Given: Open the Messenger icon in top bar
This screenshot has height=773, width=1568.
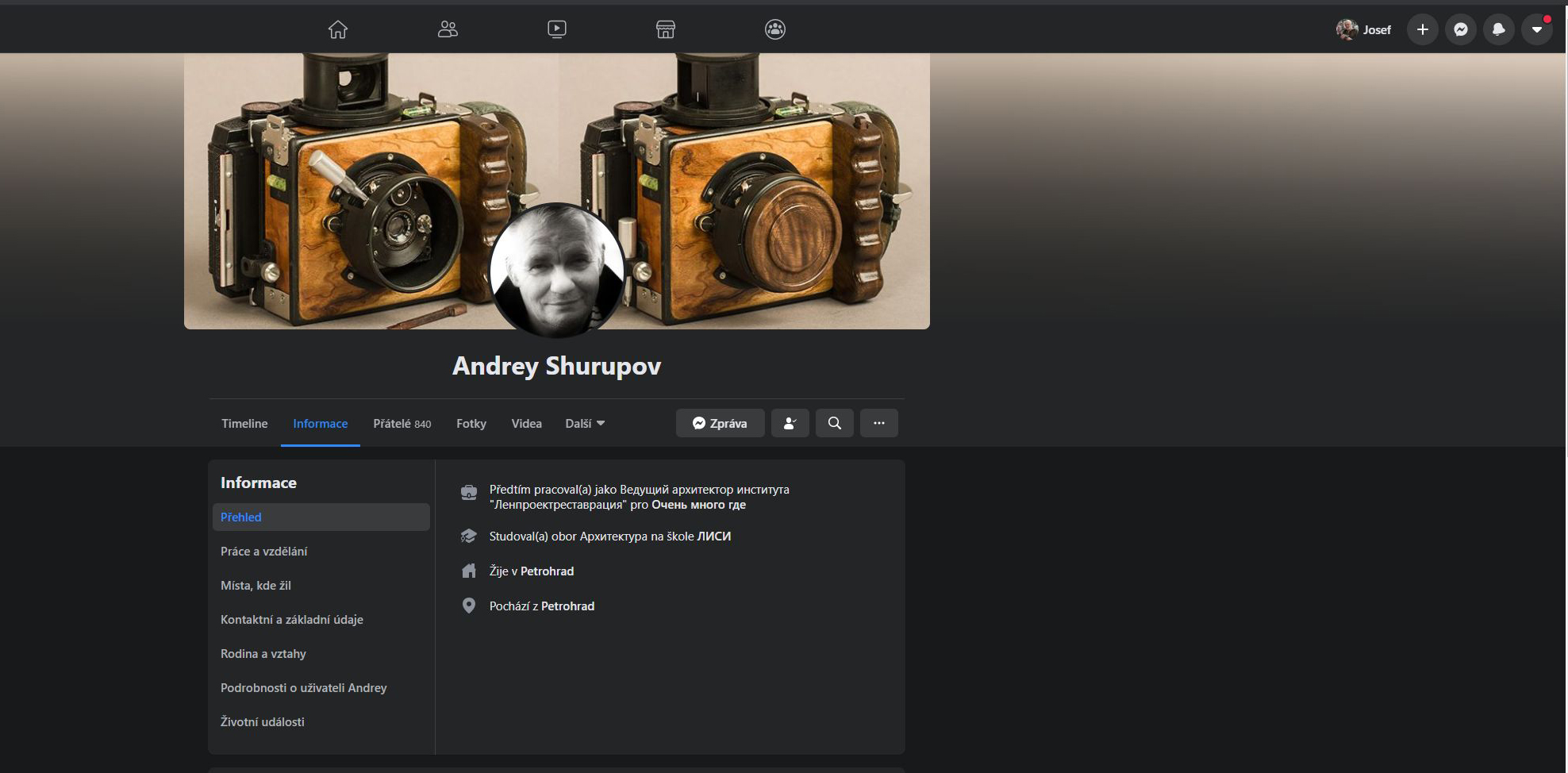Looking at the screenshot, I should [1461, 29].
